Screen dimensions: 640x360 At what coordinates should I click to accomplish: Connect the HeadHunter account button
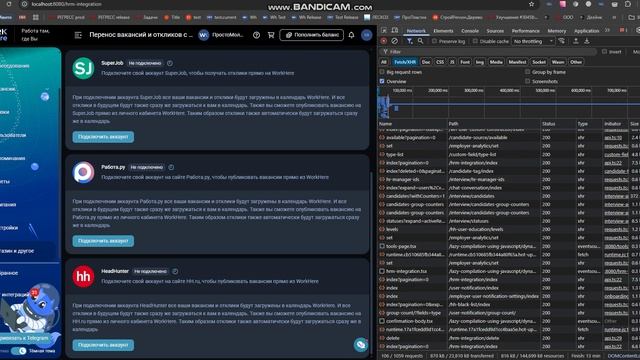(x=103, y=345)
